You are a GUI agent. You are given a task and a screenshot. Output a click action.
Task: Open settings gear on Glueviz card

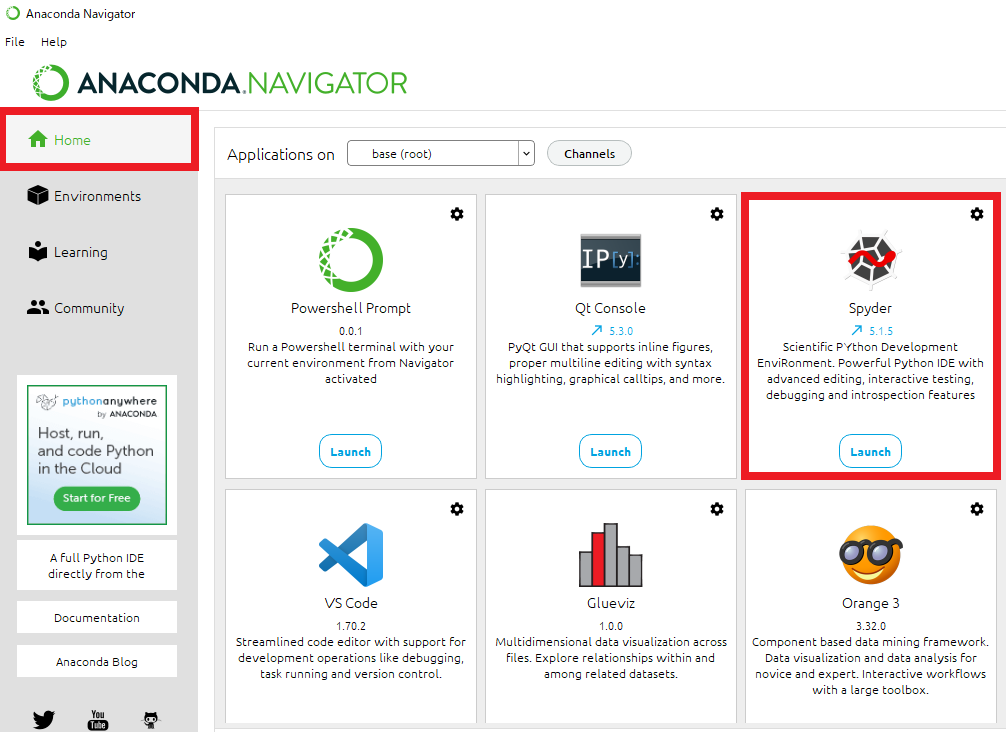tap(717, 509)
